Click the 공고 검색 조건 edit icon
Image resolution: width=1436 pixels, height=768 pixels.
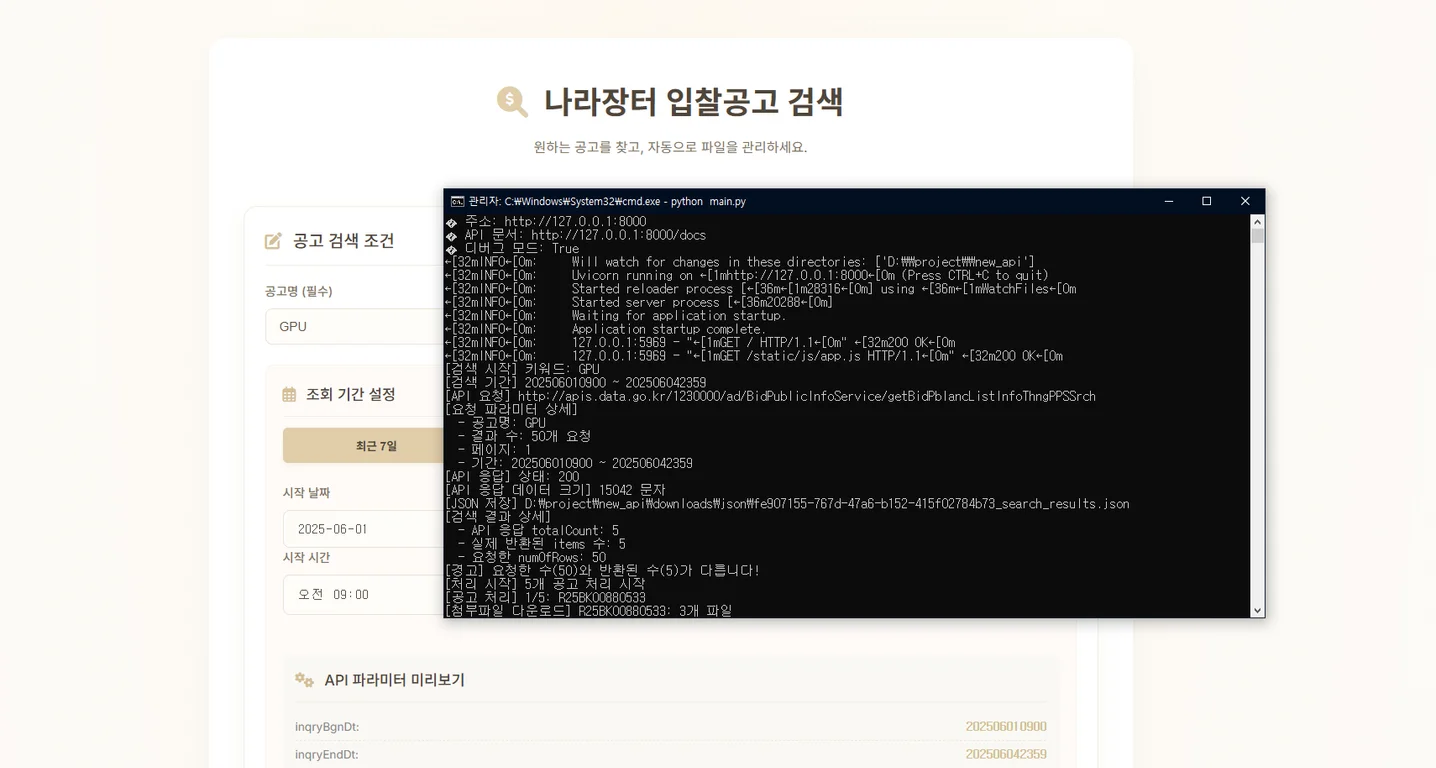[273, 241]
